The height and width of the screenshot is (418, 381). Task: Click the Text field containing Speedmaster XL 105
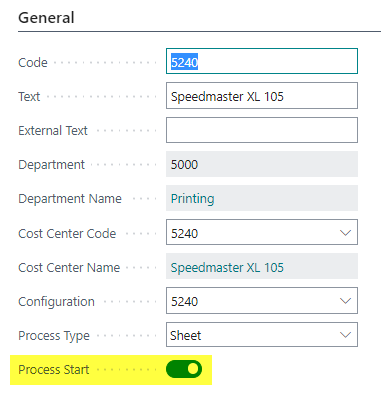[x=262, y=96]
